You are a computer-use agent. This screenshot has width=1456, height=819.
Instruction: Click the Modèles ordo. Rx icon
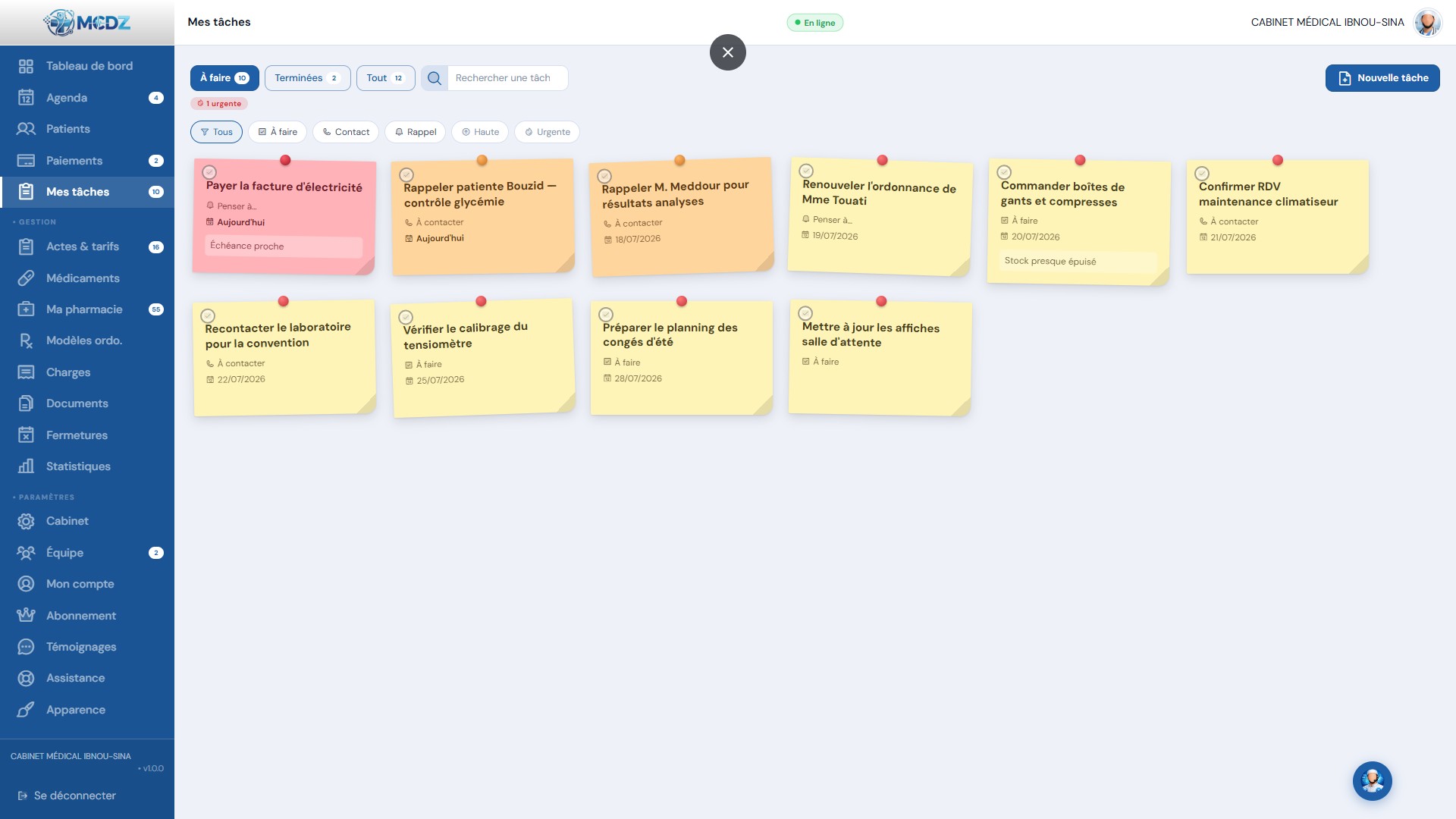click(x=26, y=340)
